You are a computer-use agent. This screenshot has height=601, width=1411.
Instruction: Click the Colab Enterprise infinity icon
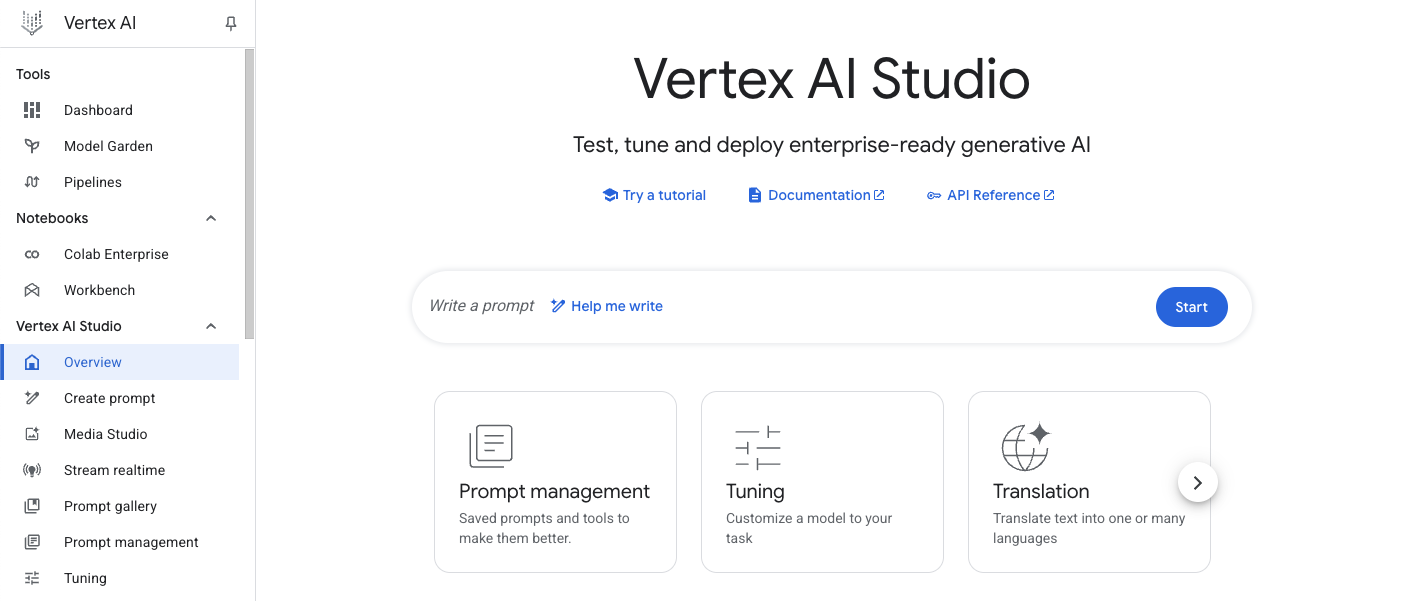coord(32,254)
